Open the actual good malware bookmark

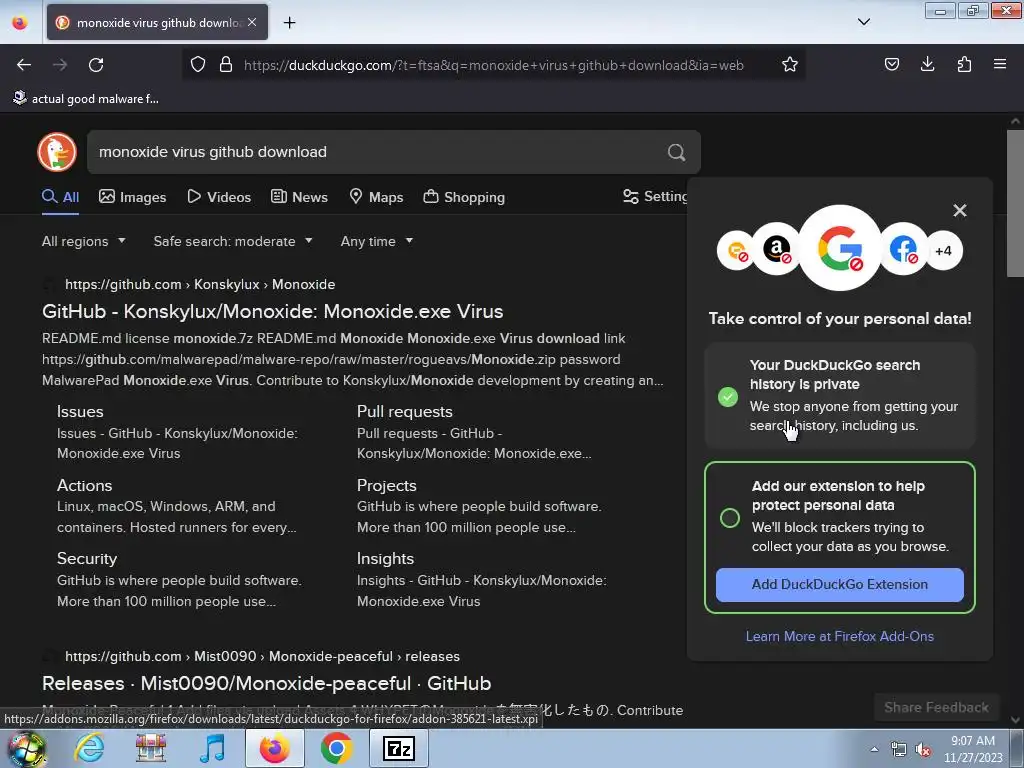tap(86, 99)
